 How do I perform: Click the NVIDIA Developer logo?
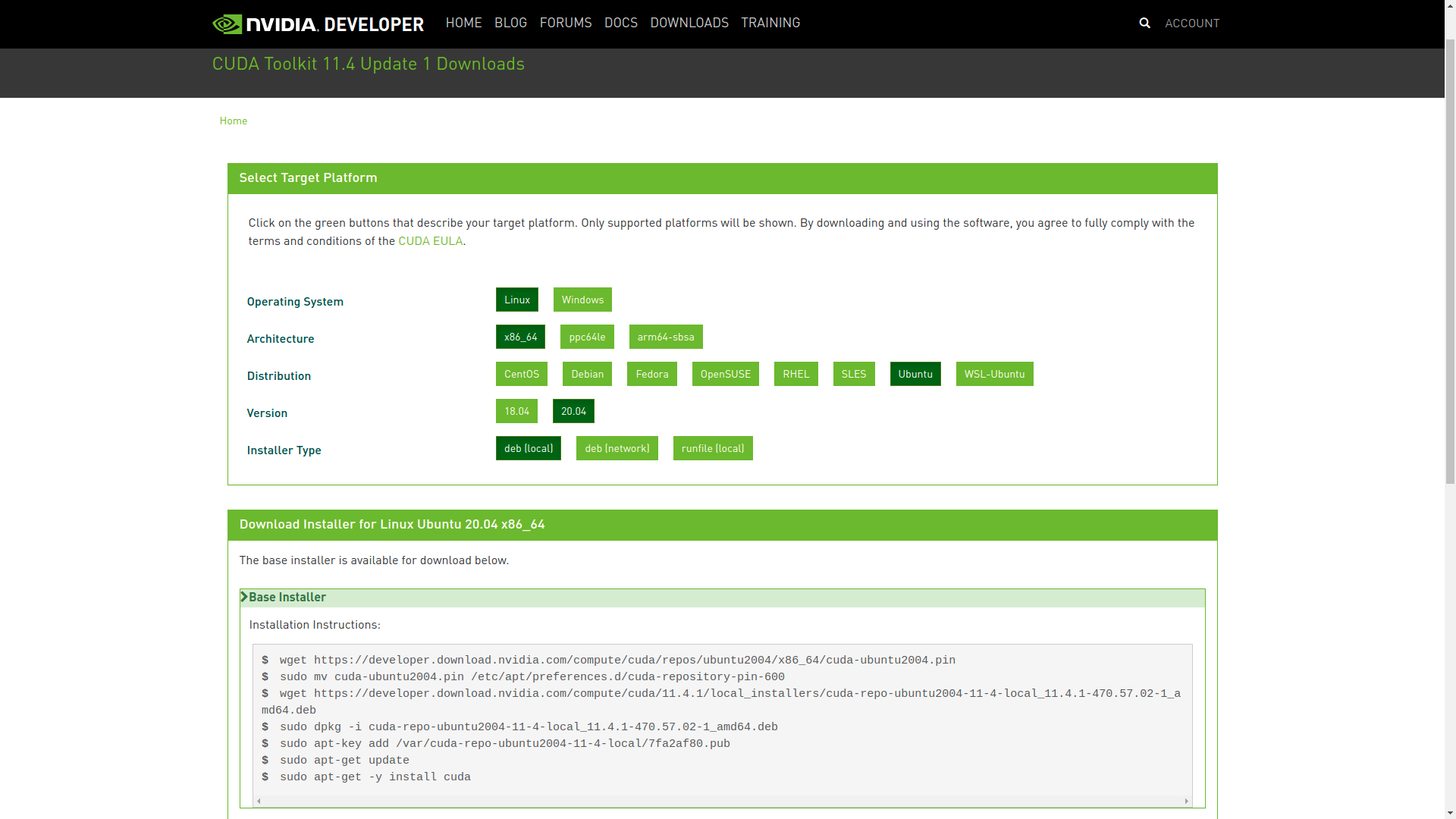tap(317, 24)
